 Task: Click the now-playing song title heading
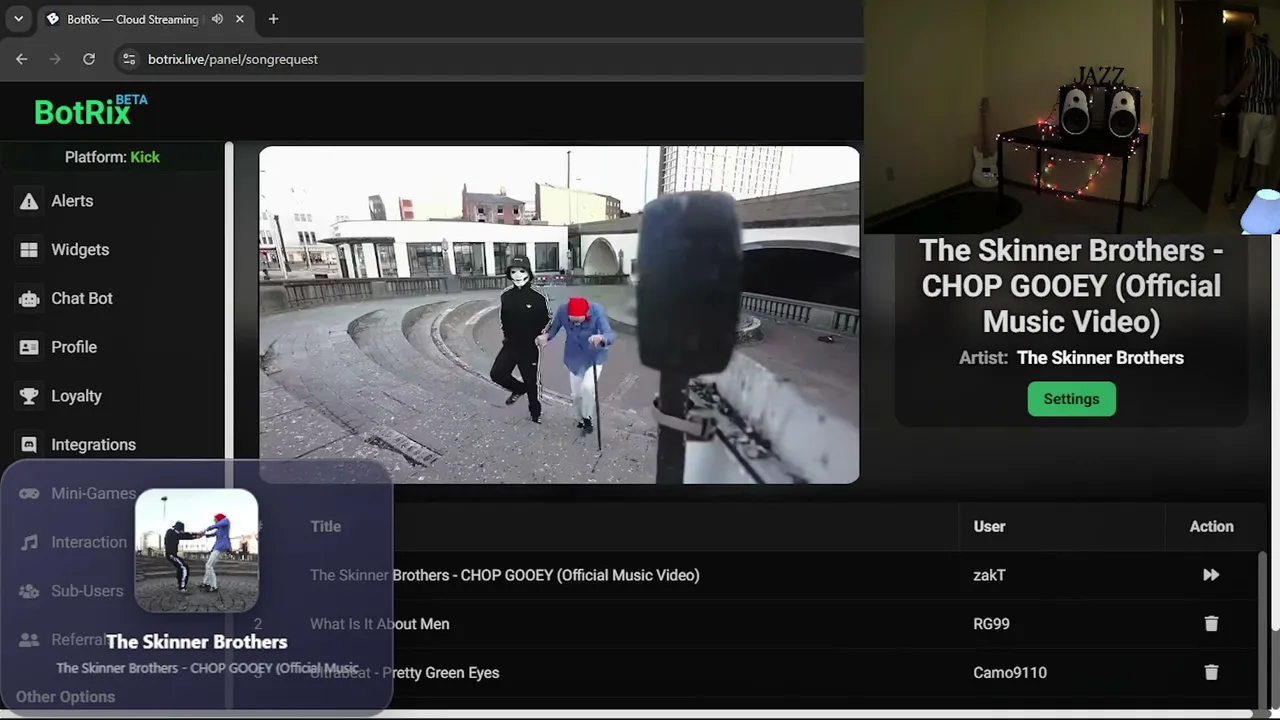pyautogui.click(x=1071, y=286)
